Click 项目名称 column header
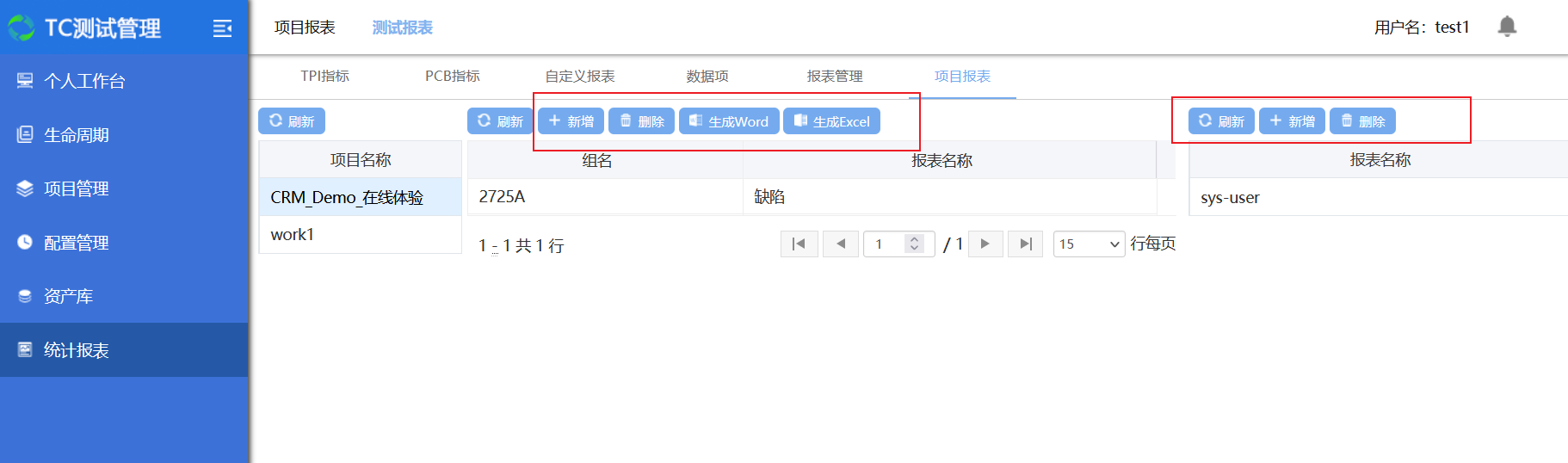 (x=361, y=160)
